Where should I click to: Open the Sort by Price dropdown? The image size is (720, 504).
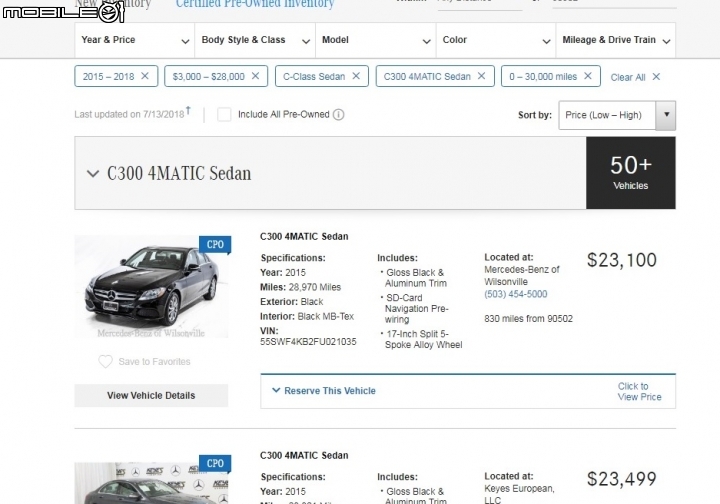pos(617,115)
